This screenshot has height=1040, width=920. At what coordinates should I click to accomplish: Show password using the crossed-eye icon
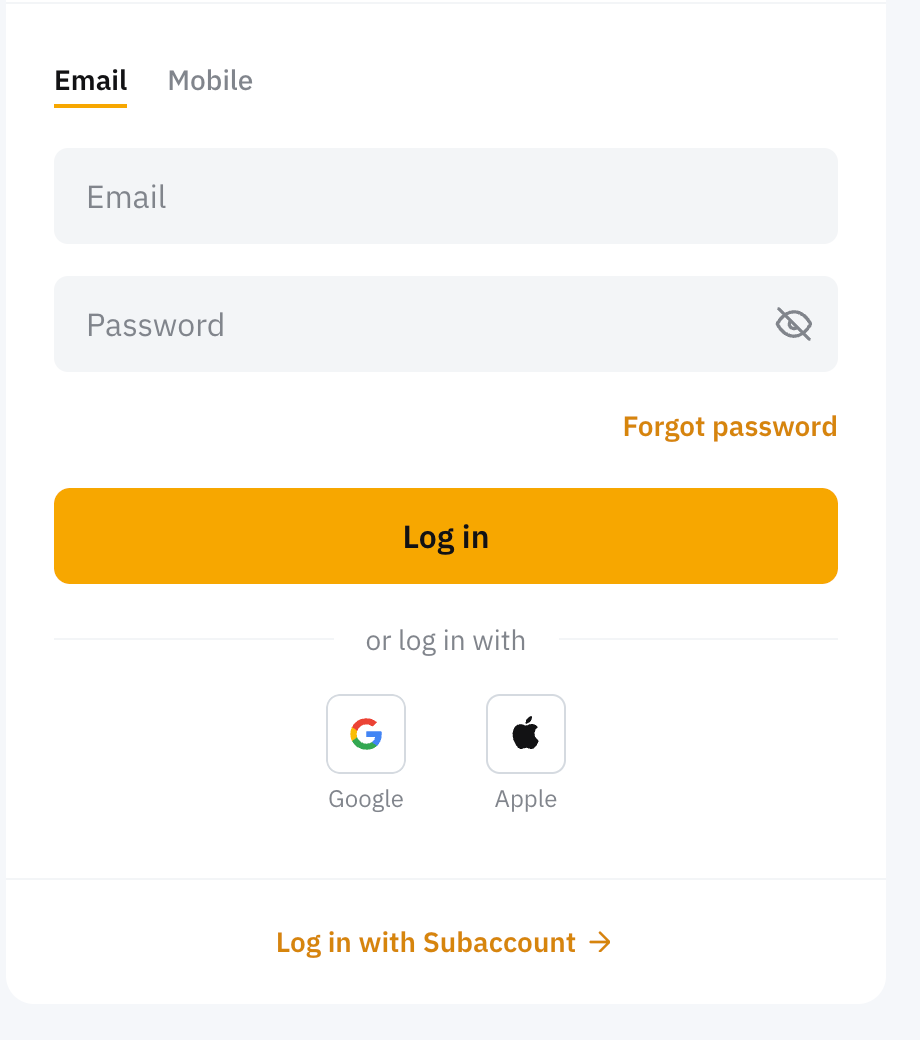(x=794, y=324)
